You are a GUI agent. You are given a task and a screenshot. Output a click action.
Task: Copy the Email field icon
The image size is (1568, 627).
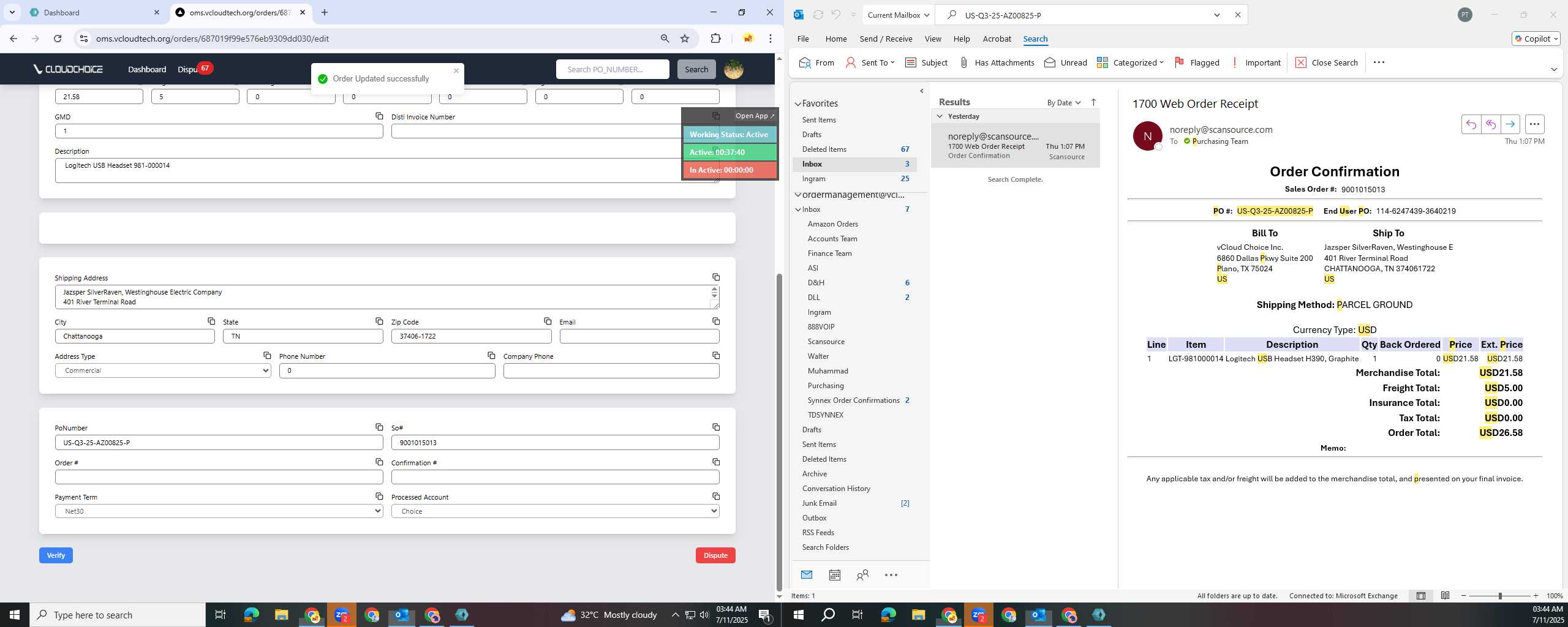pyautogui.click(x=715, y=321)
